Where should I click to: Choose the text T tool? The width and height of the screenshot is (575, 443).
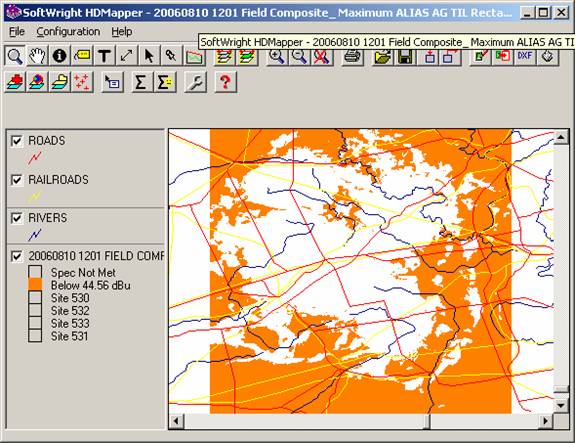pyautogui.click(x=105, y=56)
